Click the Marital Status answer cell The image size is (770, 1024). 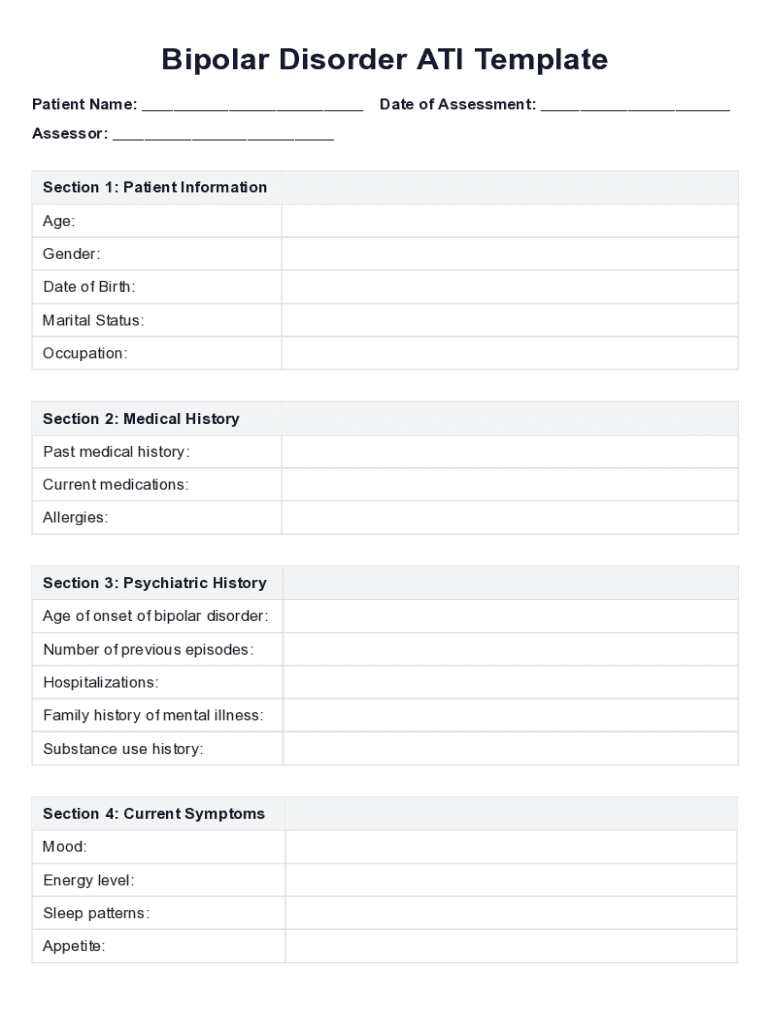coord(510,320)
